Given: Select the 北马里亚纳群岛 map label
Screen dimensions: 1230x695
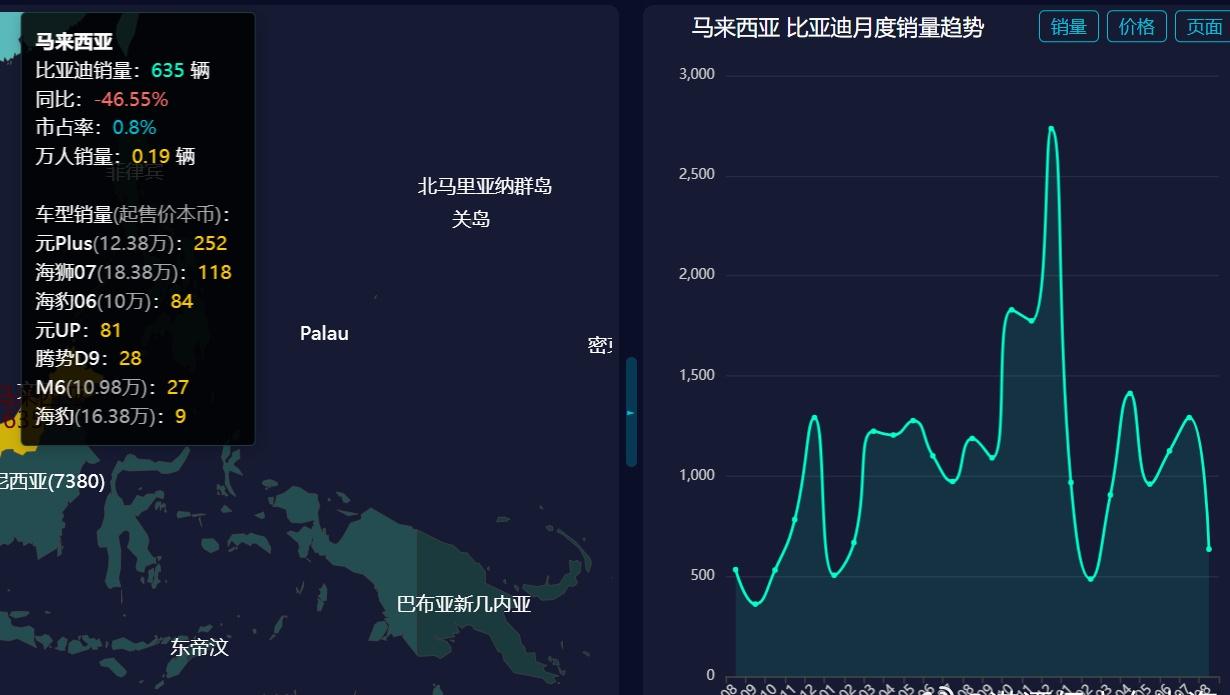Looking at the screenshot, I should point(485,186).
